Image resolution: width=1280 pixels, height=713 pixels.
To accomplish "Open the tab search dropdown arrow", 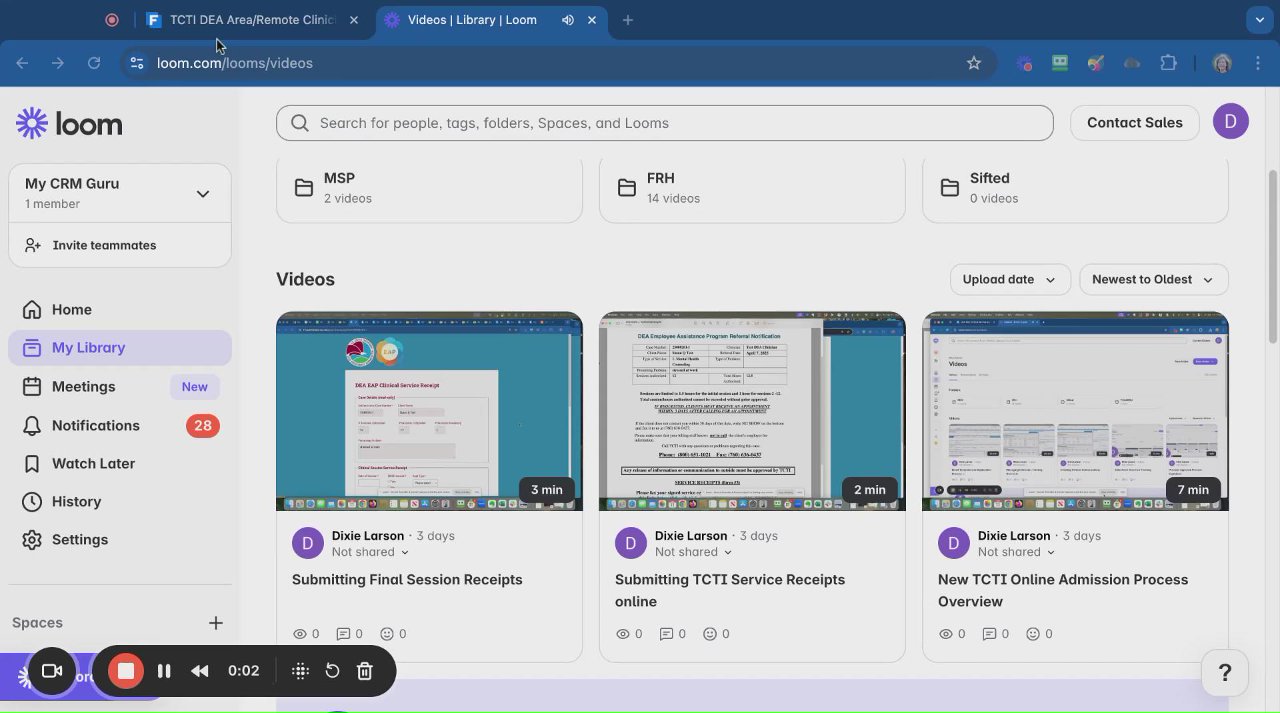I will 1260,19.
